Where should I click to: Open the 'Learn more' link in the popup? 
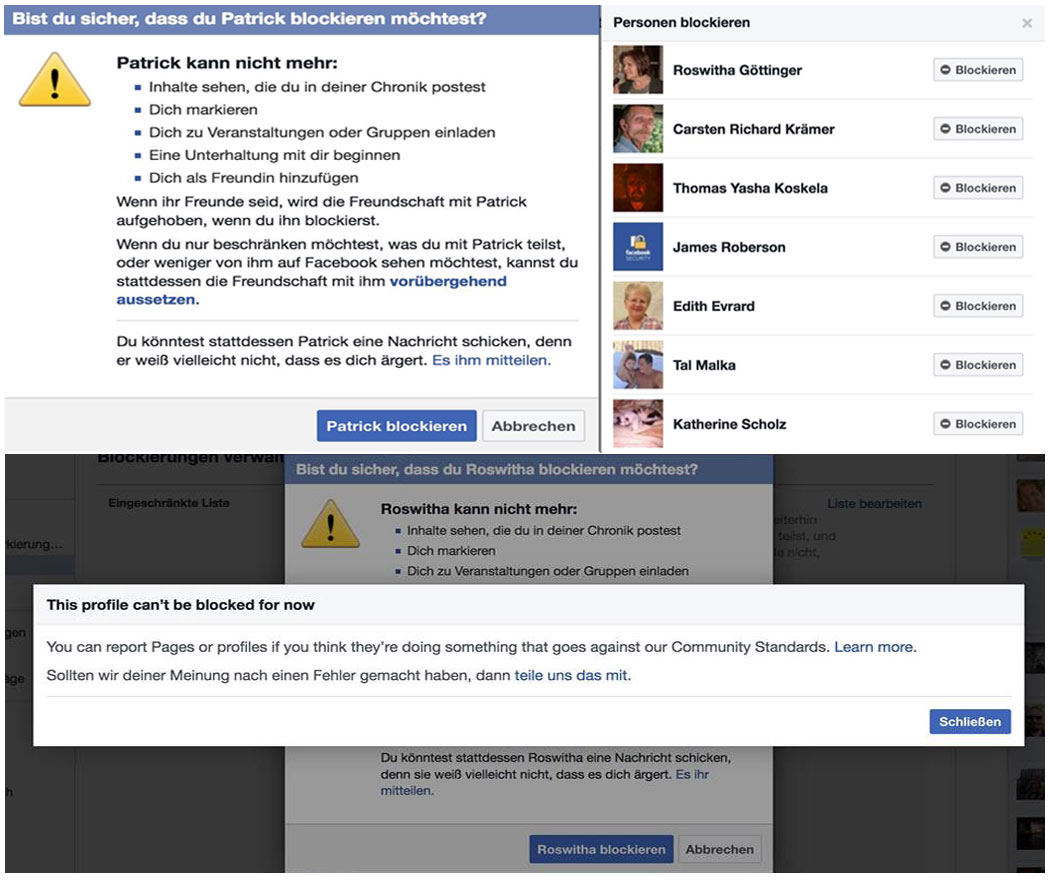click(x=874, y=647)
